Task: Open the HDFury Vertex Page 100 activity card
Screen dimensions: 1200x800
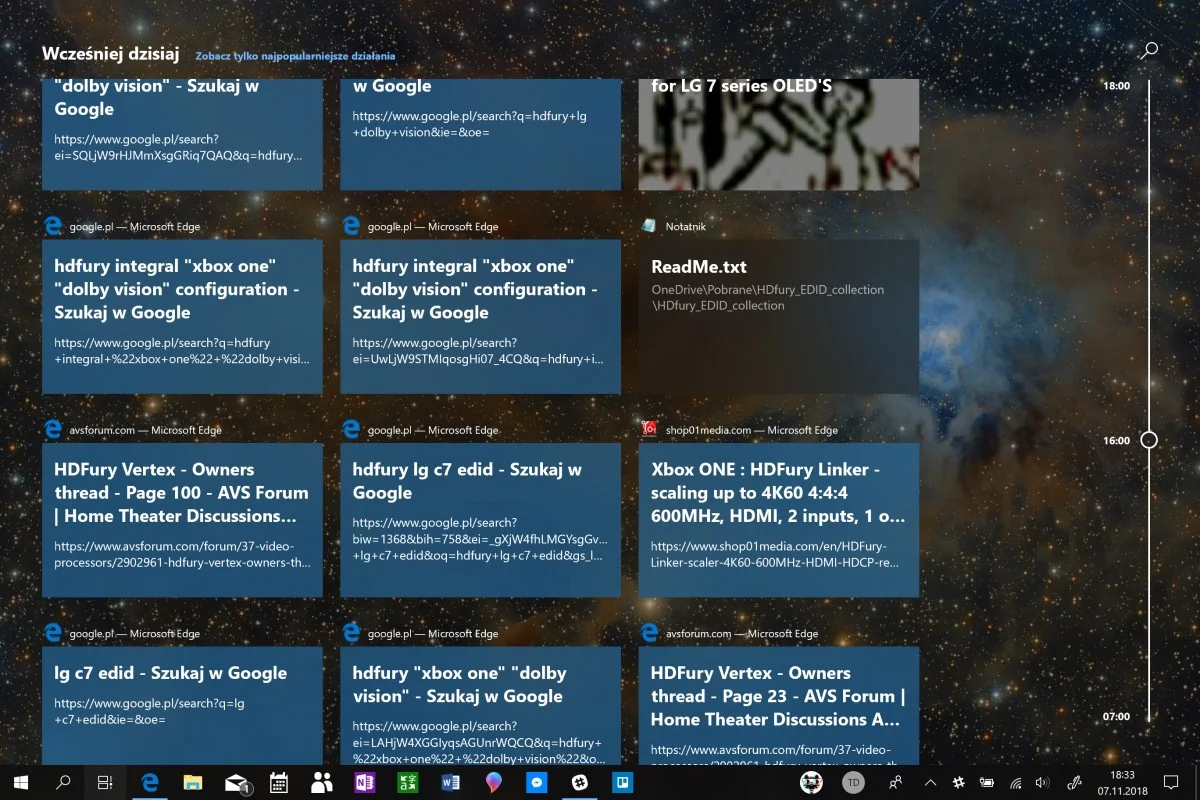Action: point(182,520)
